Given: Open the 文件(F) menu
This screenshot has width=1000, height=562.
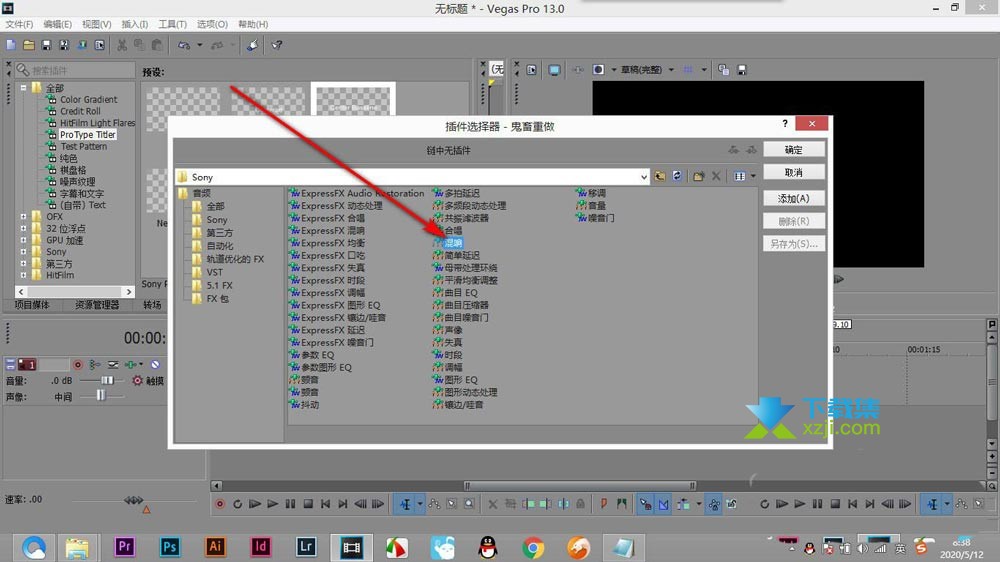Looking at the screenshot, I should (x=19, y=24).
